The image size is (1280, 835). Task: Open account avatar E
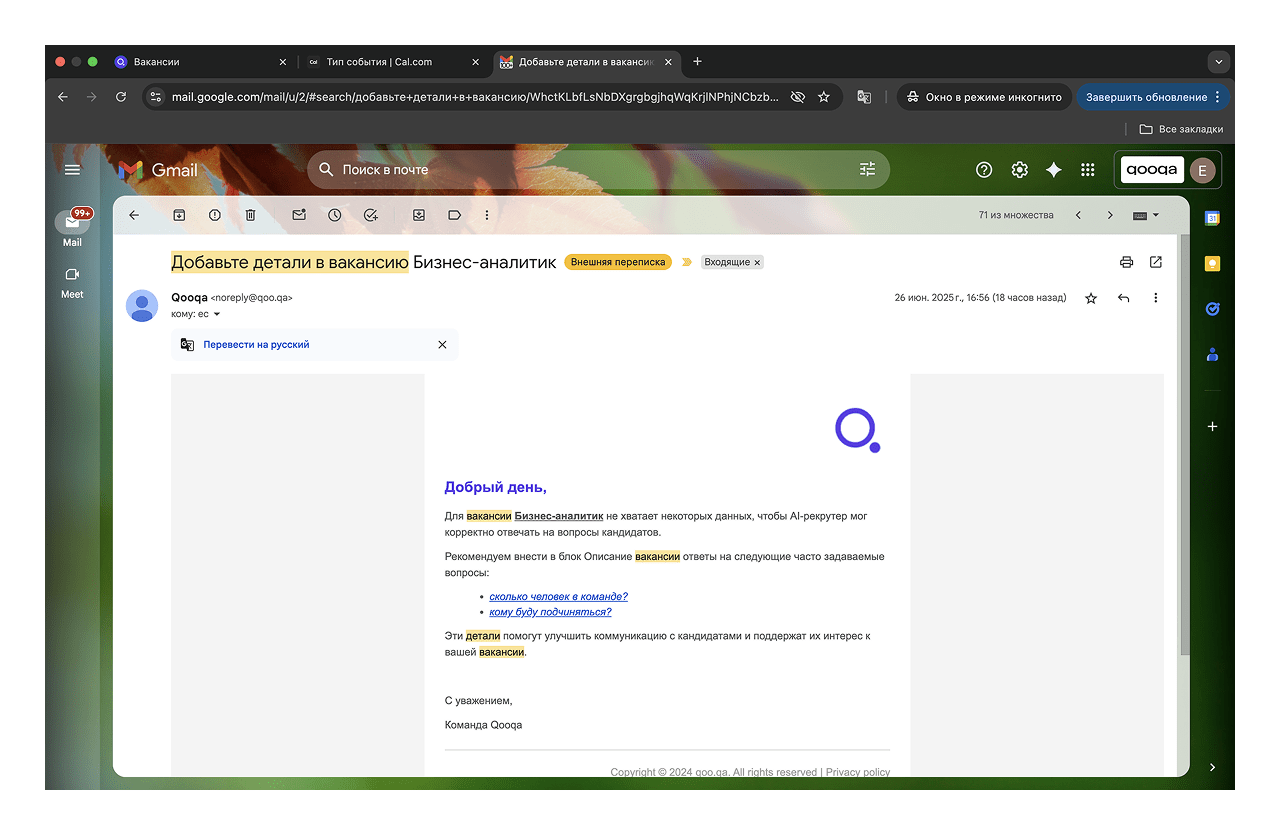(1203, 170)
